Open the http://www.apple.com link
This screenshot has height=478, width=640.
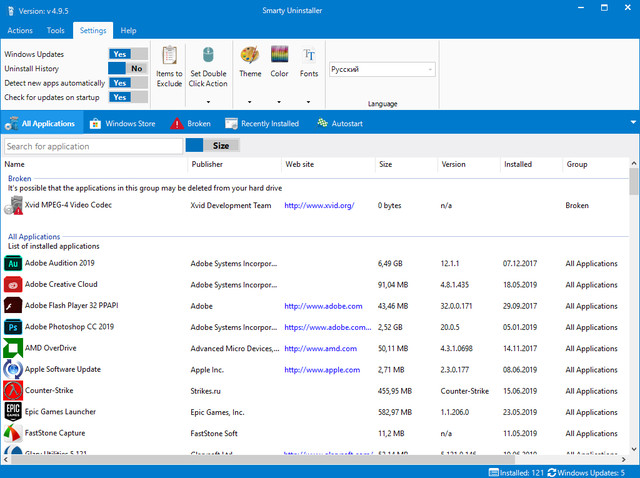tap(322, 370)
